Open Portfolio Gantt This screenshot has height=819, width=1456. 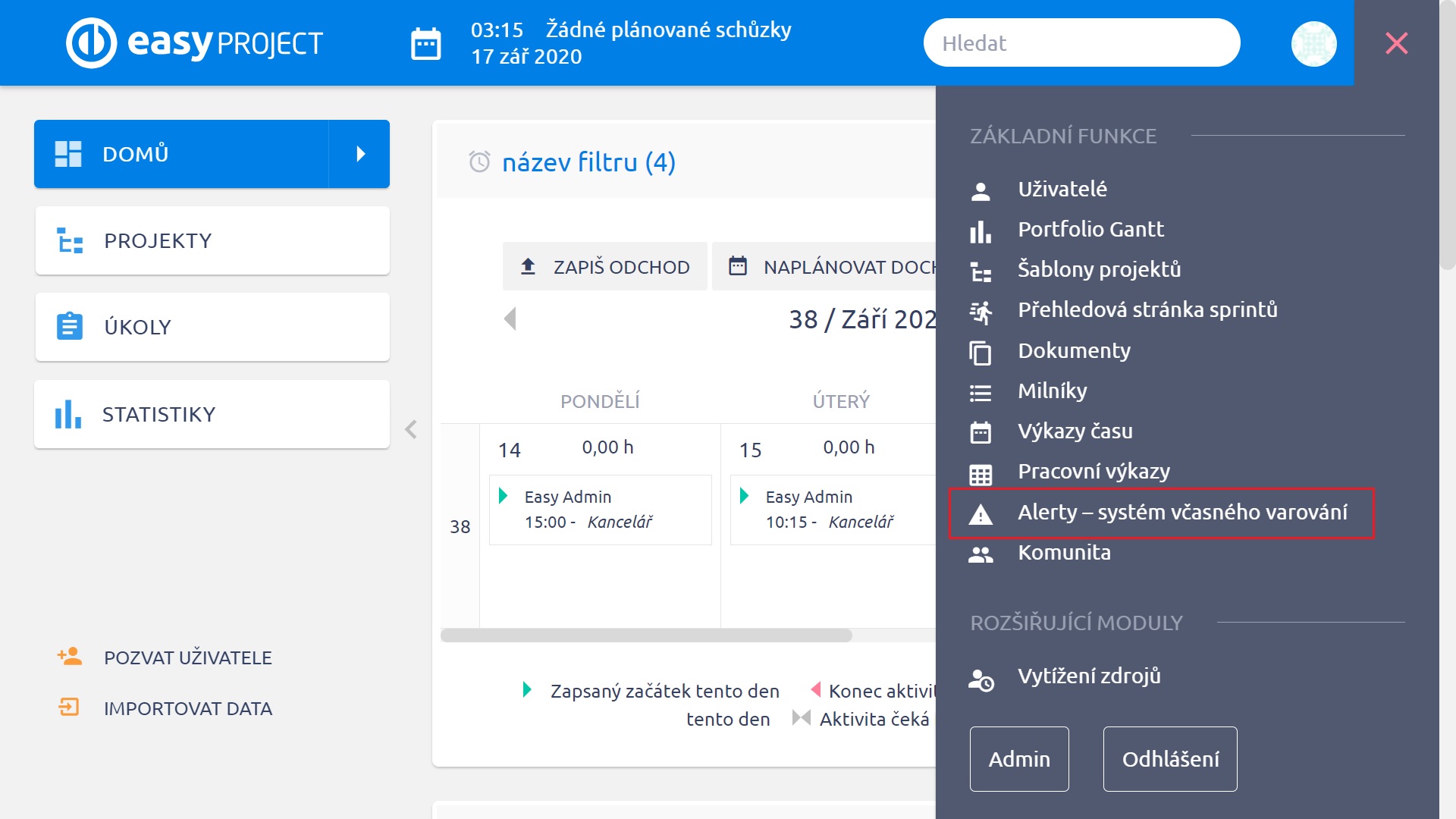pyautogui.click(x=1090, y=229)
